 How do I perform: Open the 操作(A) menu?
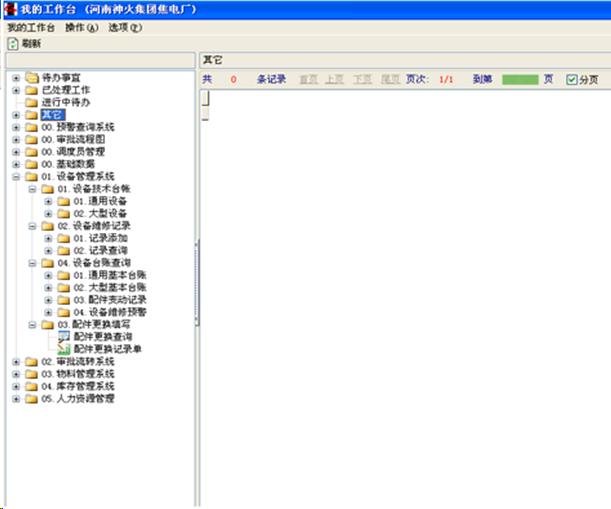tap(81, 27)
